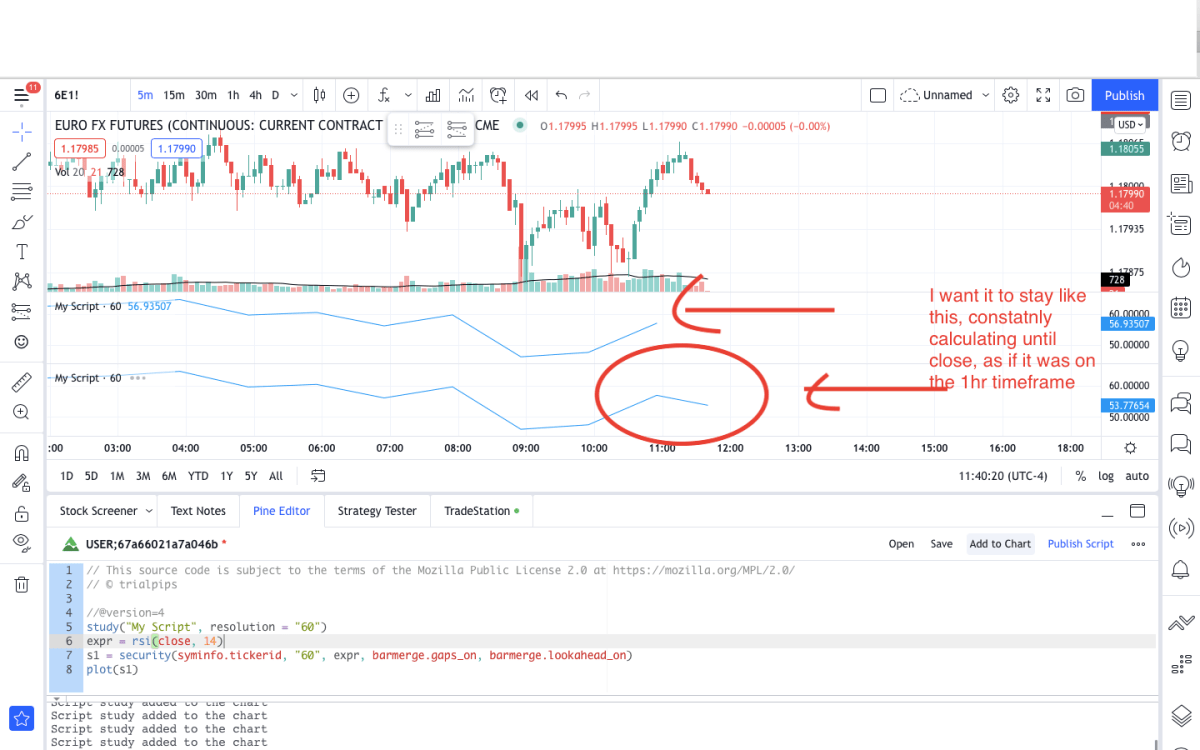1200x750 pixels.
Task: Activate the zoom in tool
Action: coord(21,412)
